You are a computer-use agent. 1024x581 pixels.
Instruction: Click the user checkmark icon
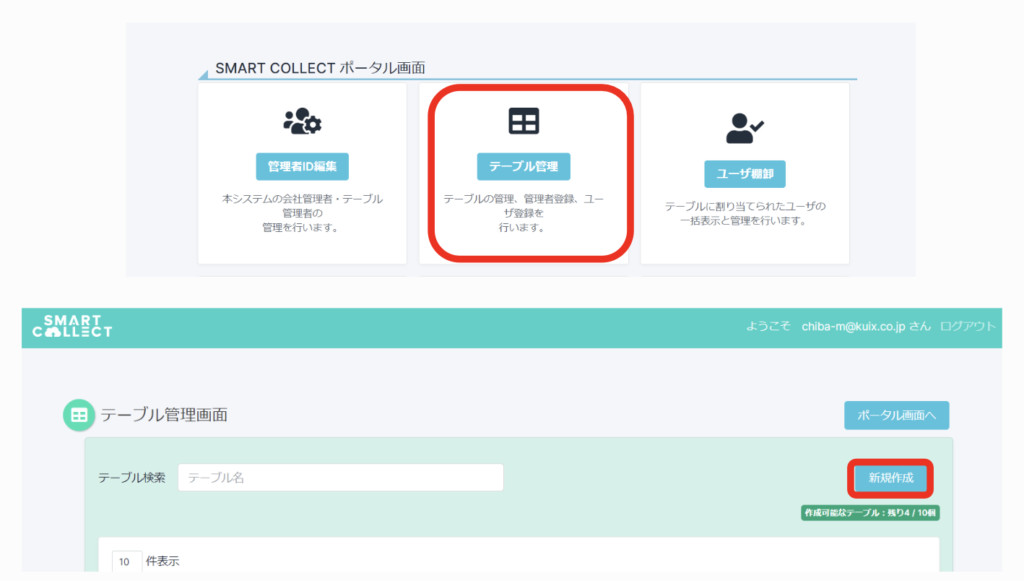tap(744, 129)
